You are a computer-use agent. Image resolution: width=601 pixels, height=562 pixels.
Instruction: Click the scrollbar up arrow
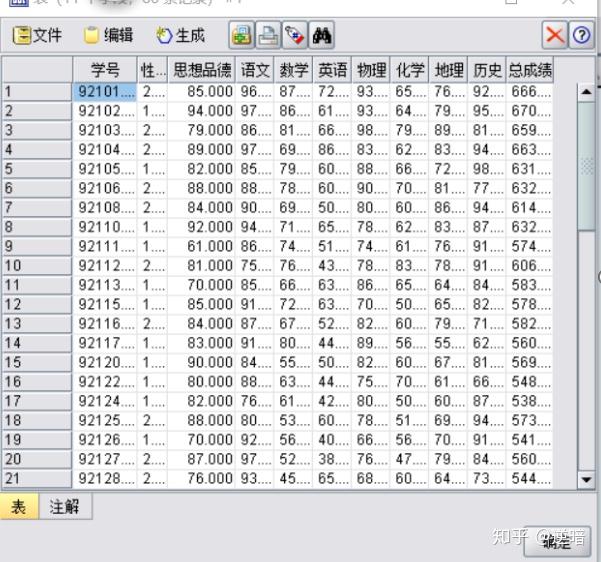pos(586,92)
